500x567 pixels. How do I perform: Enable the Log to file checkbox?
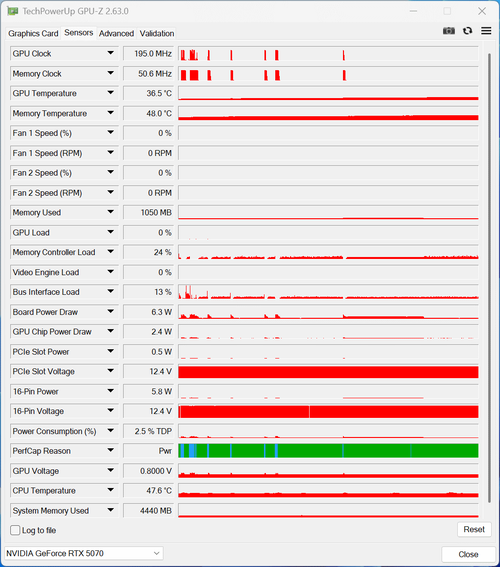click(x=15, y=530)
